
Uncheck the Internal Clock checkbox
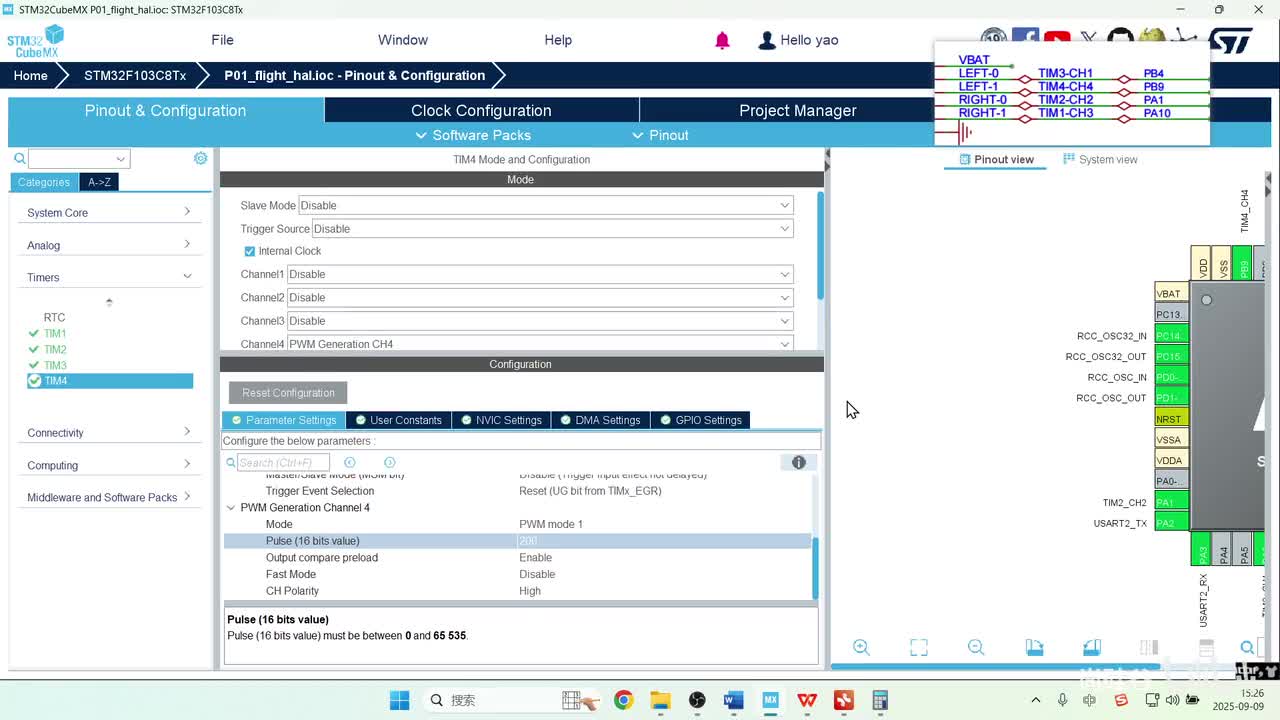coord(250,251)
